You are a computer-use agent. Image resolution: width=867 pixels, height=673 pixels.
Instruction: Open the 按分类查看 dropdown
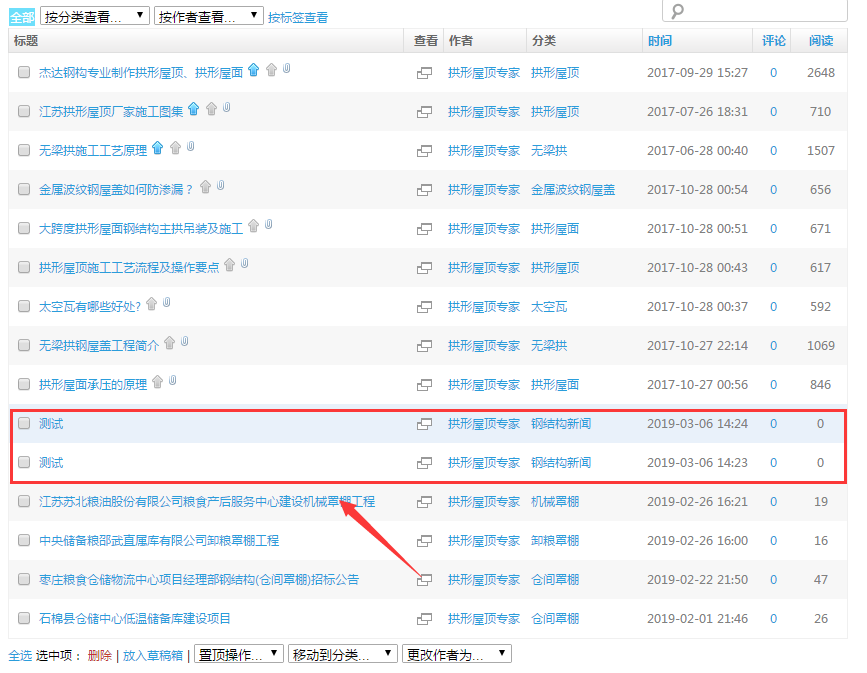95,16
